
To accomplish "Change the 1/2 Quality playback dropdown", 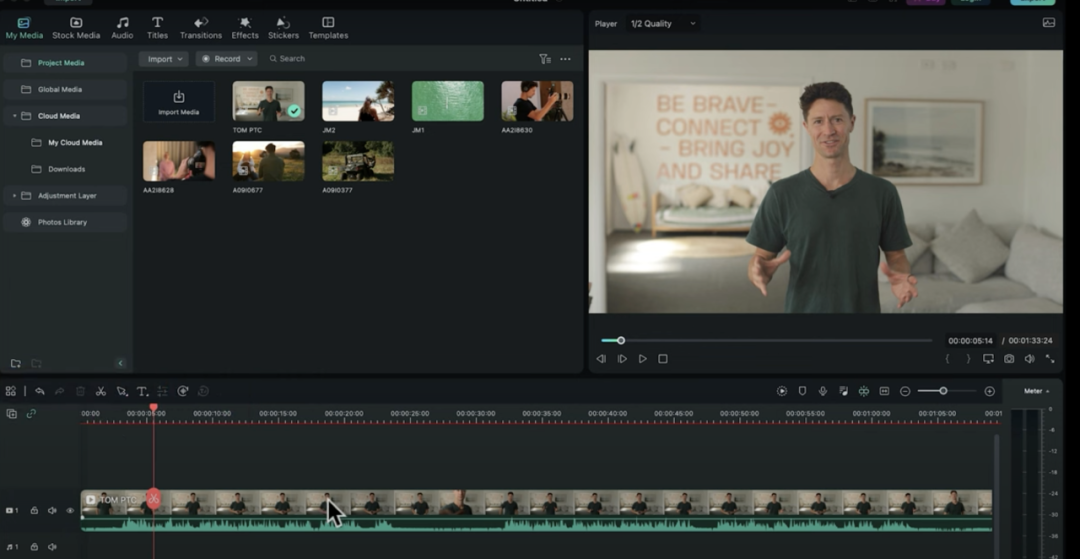I will click(x=663, y=23).
